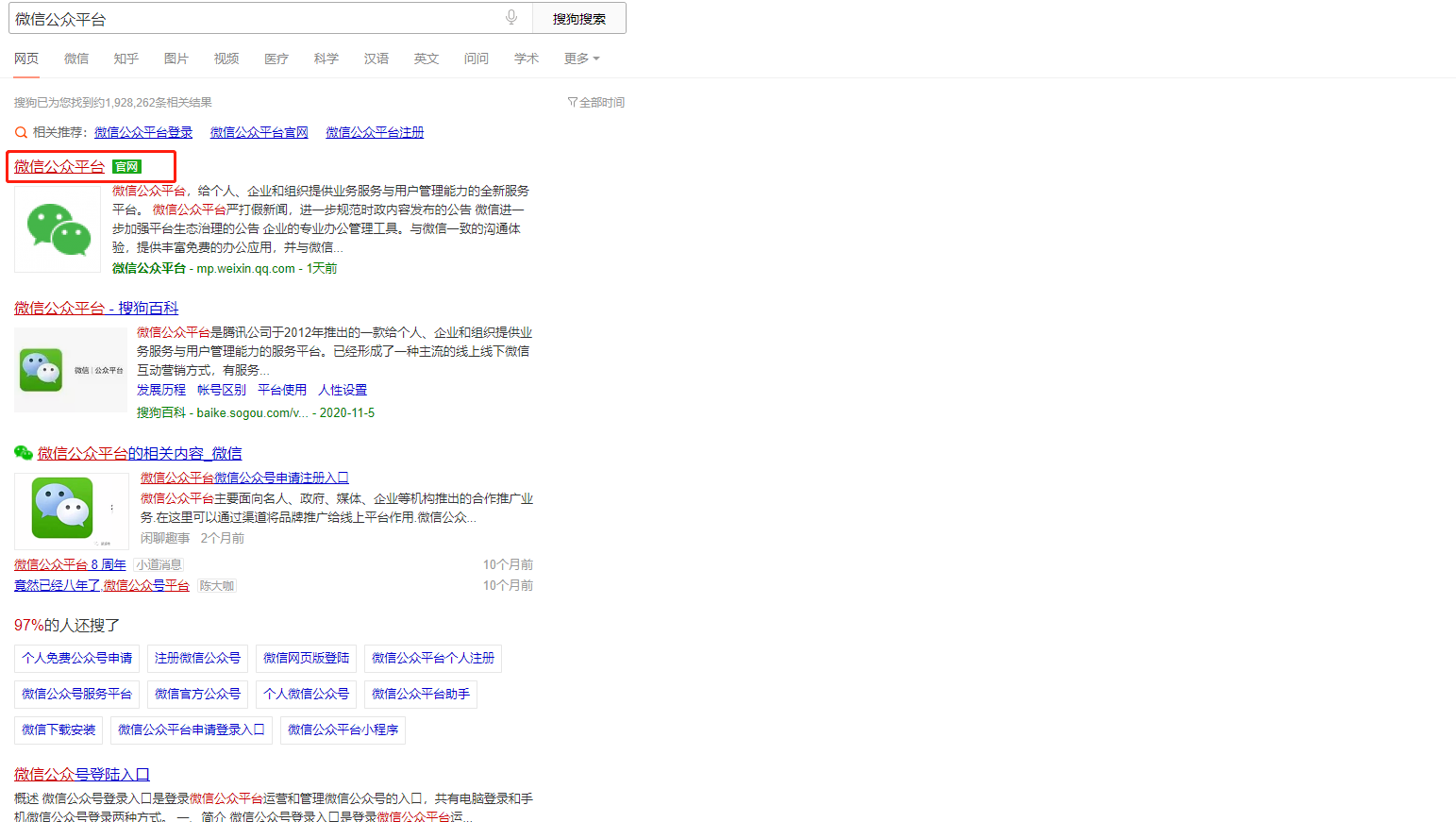Switch to the 网页 tab

(26, 59)
